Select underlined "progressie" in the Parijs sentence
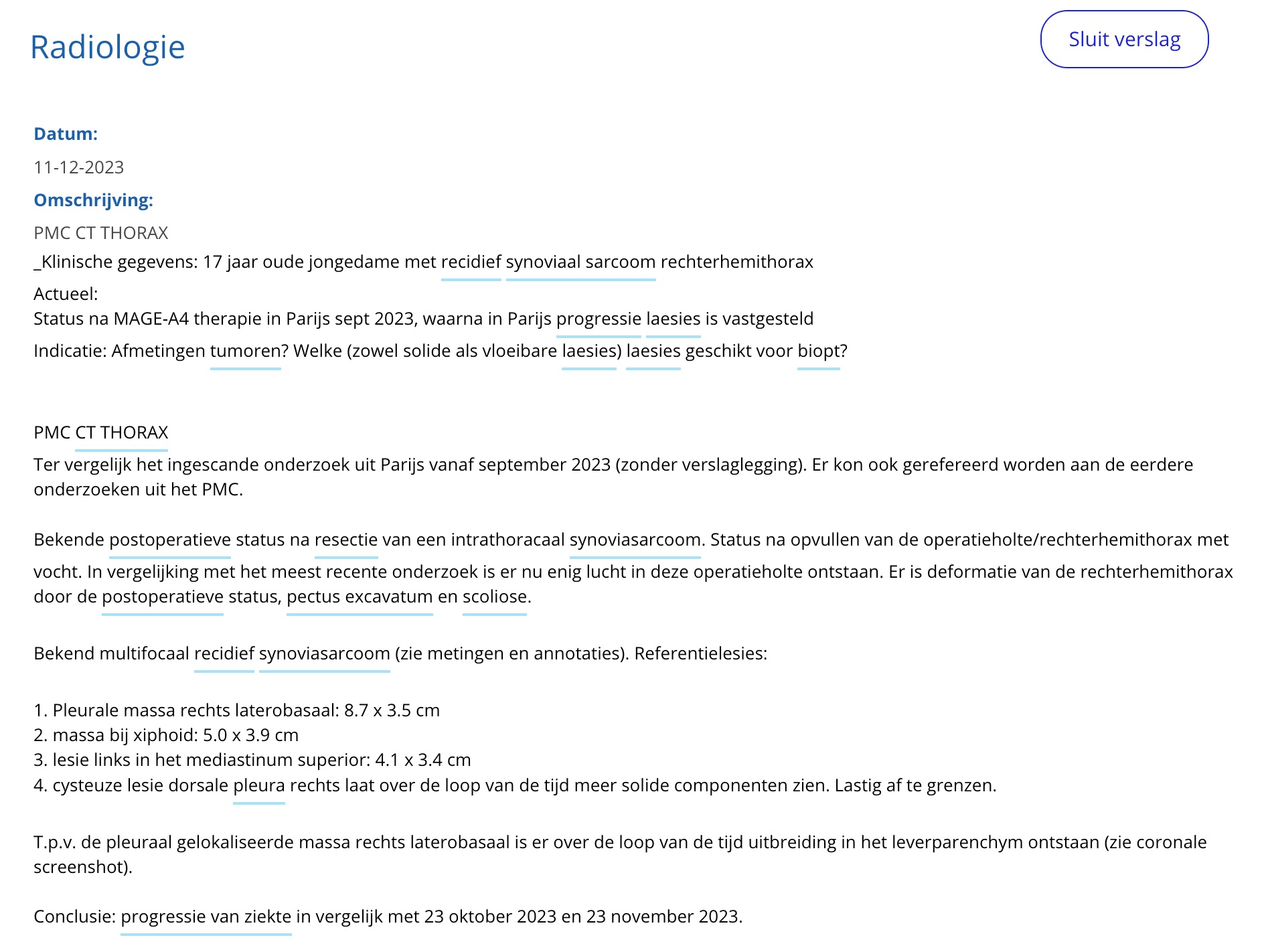Screen dimensions: 1264x952 click(x=599, y=319)
